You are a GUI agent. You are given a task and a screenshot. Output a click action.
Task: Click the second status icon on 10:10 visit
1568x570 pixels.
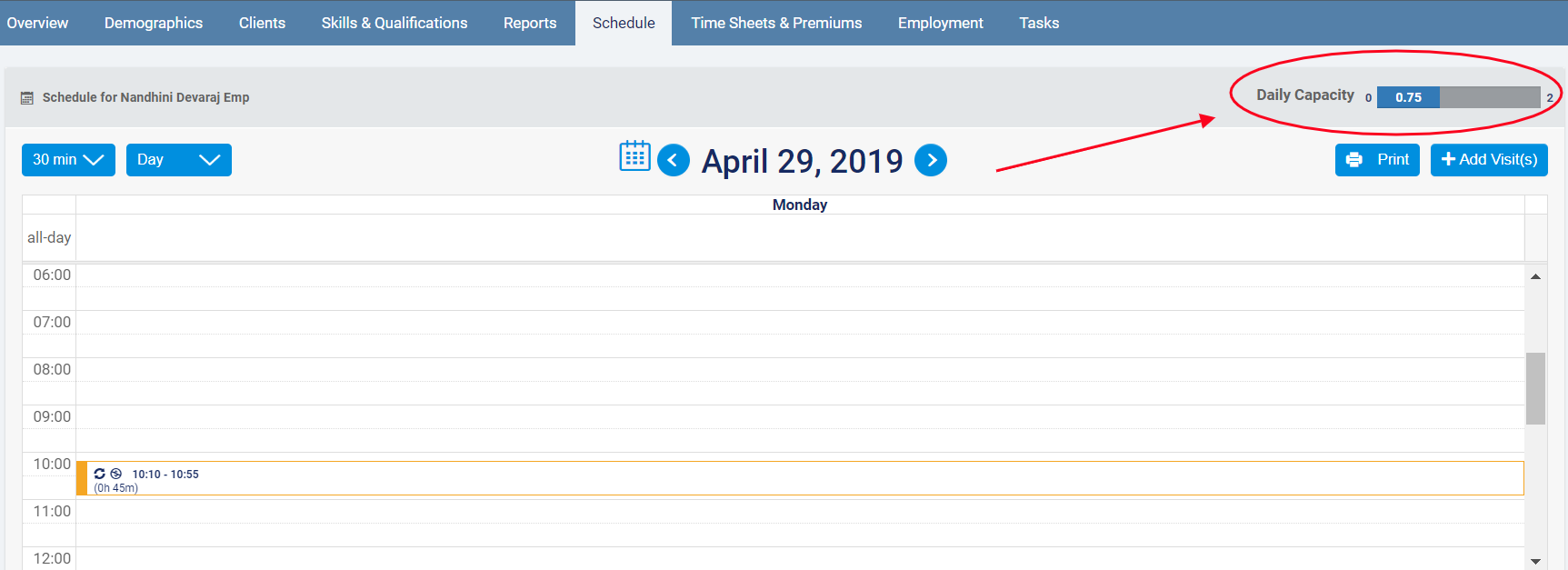point(115,474)
